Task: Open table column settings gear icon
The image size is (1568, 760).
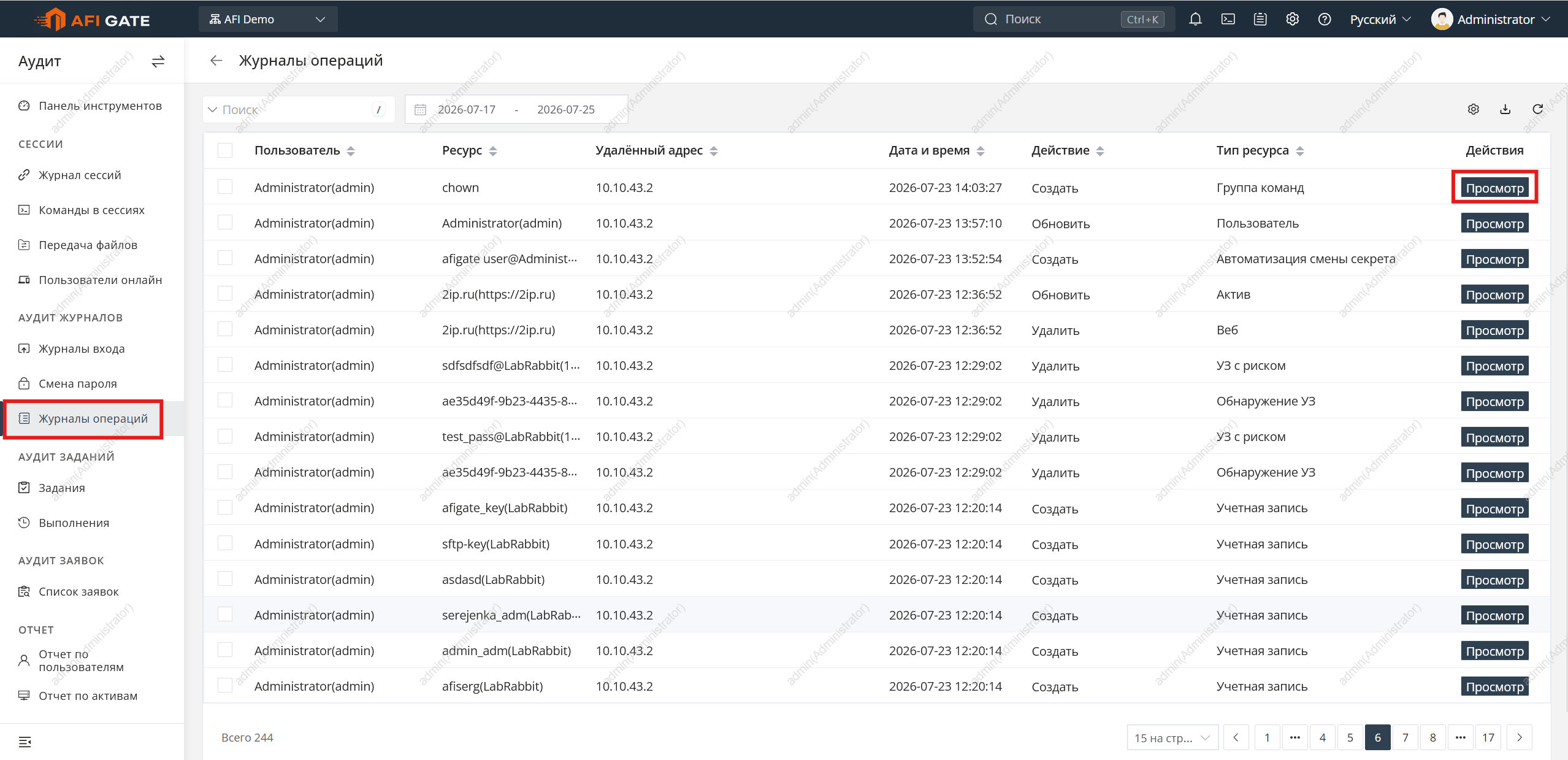Action: pyautogui.click(x=1473, y=109)
